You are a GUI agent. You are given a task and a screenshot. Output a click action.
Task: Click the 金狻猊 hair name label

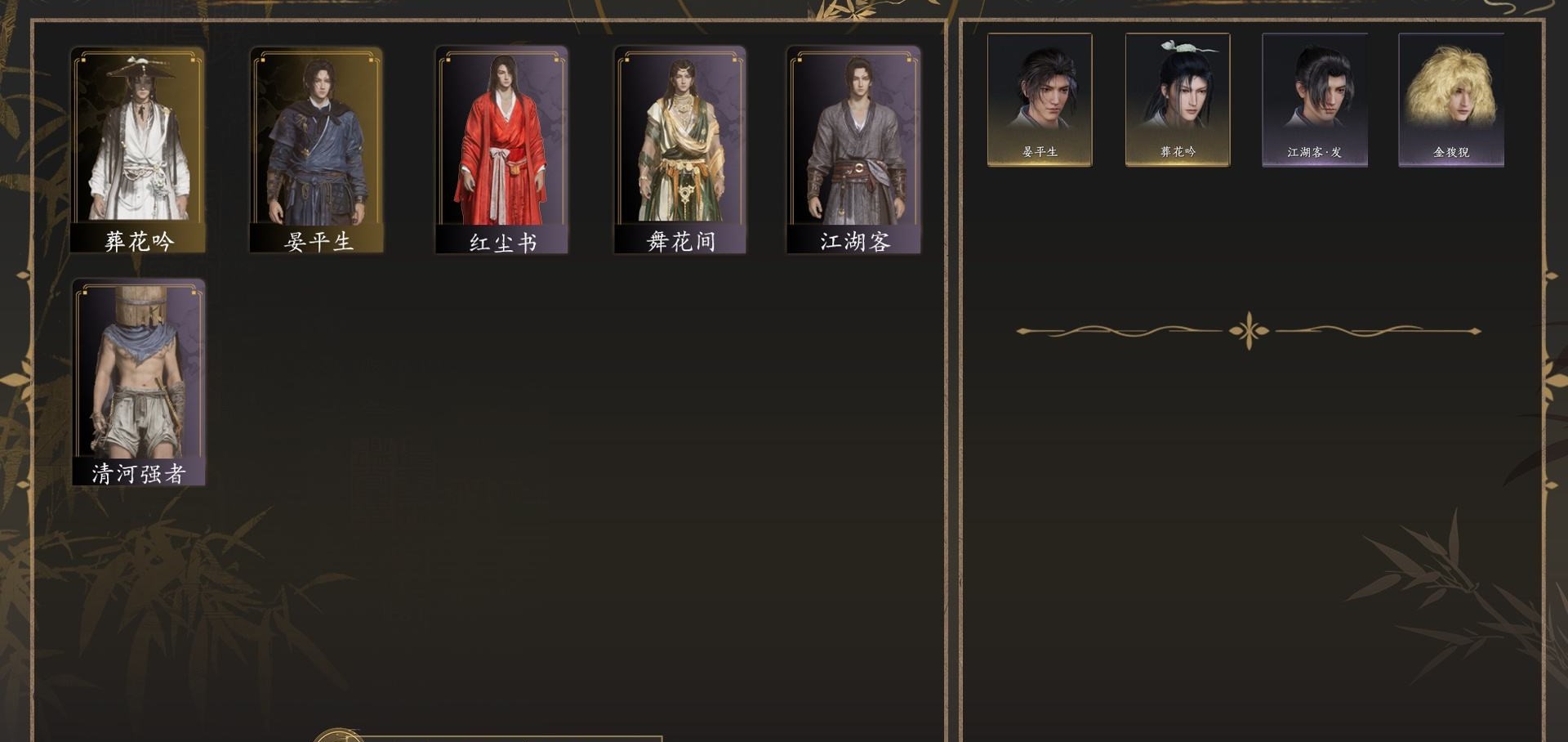pos(1451,152)
